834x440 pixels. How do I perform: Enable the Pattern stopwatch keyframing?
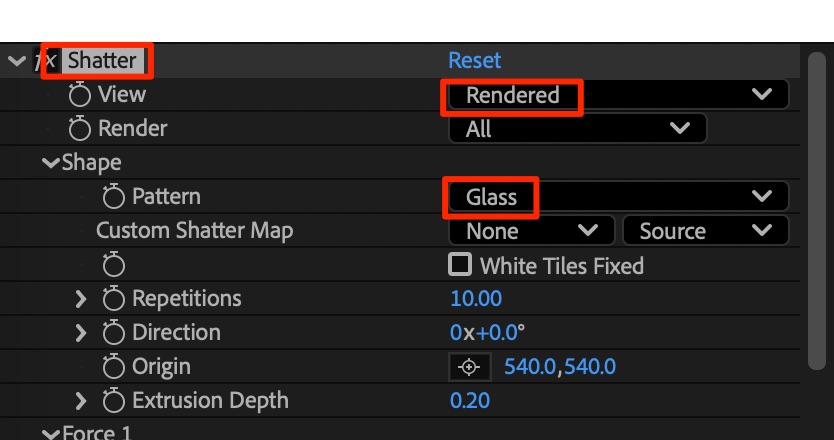pos(114,197)
